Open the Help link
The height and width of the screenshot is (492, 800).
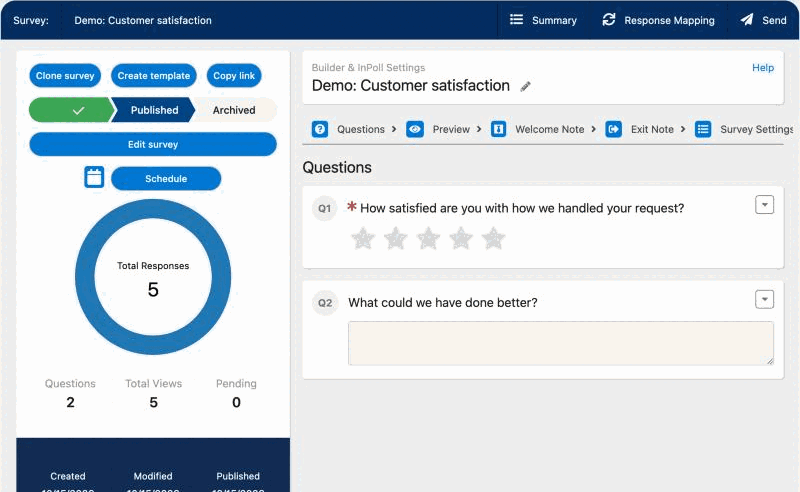(x=763, y=67)
